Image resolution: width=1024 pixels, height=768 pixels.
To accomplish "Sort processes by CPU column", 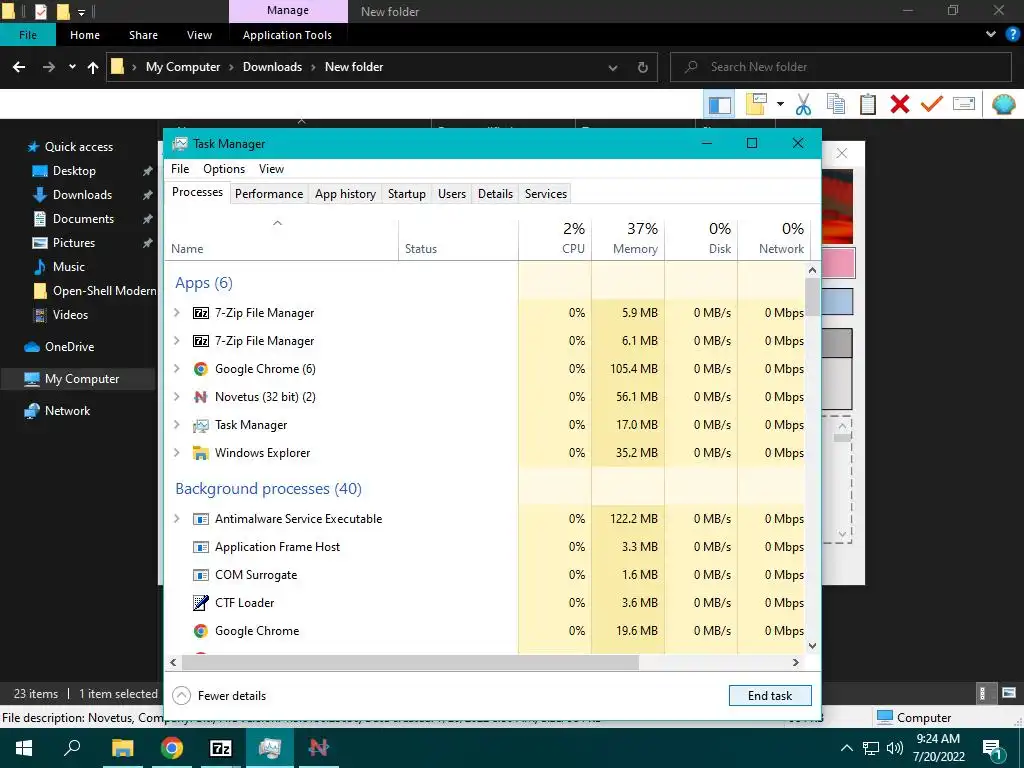I will (x=555, y=239).
